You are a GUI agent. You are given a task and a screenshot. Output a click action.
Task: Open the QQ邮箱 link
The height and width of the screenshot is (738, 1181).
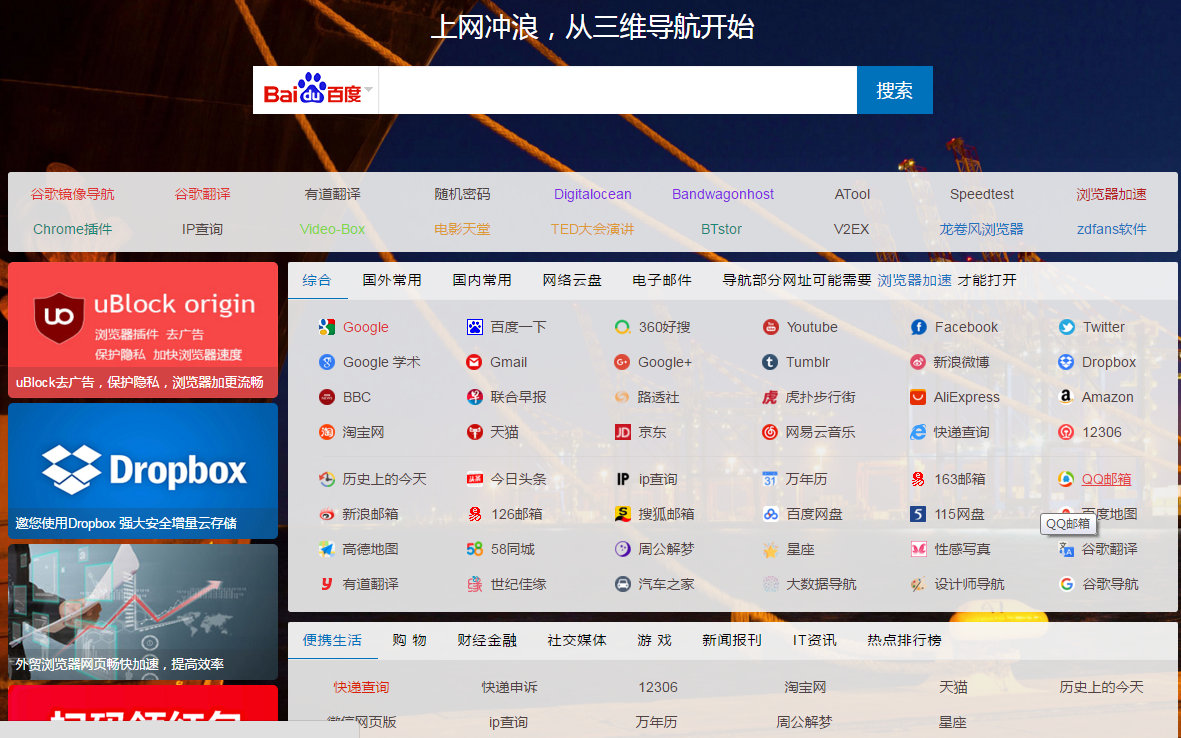click(x=1106, y=479)
